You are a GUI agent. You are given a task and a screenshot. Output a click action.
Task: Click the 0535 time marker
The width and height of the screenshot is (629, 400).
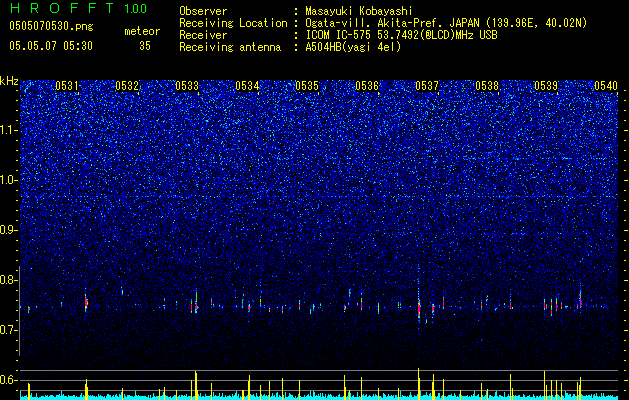coord(307,85)
